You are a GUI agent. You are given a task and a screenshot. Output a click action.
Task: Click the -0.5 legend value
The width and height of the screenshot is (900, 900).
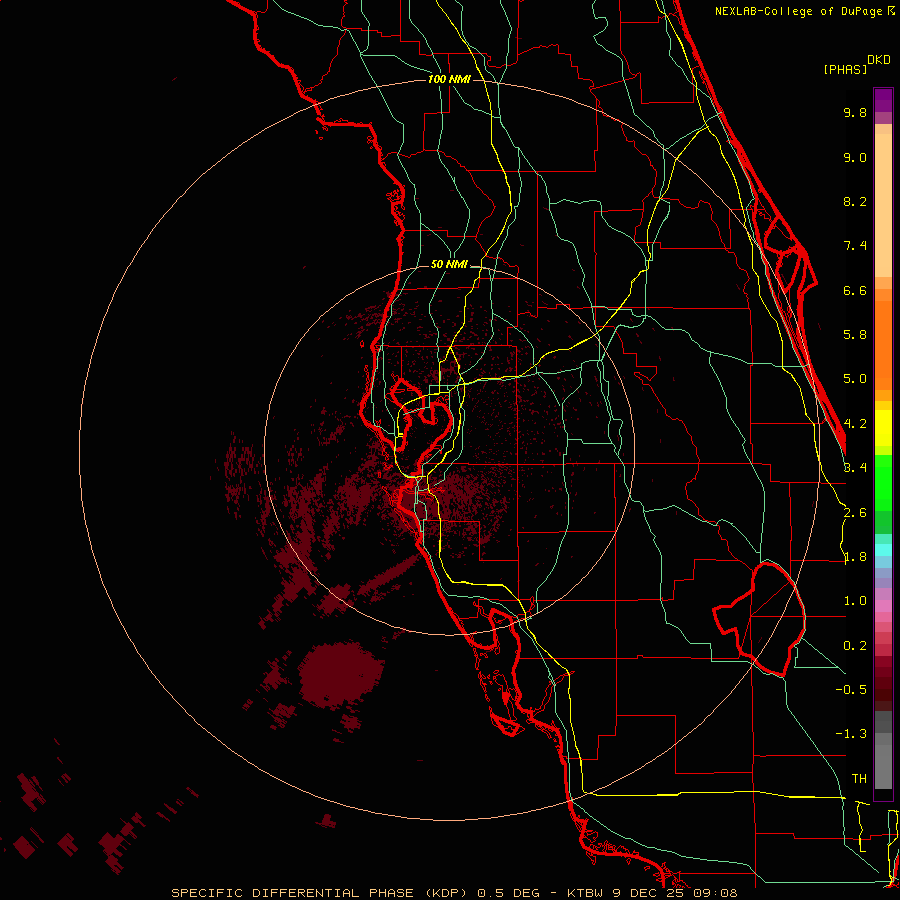(x=851, y=690)
